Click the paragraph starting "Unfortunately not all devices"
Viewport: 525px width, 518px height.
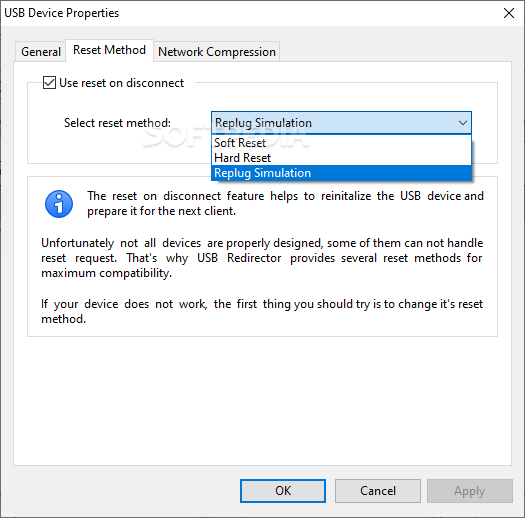262,258
